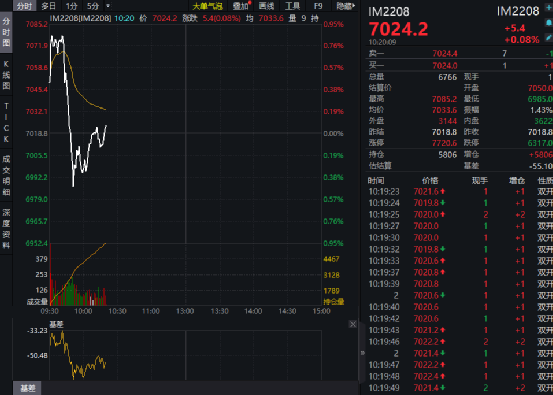Select the 5分 period tab
This screenshot has width=553, height=395.
[x=93, y=6]
